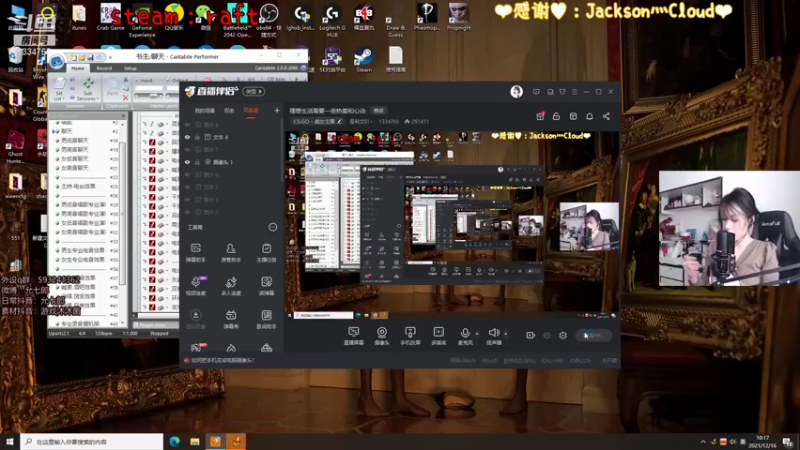Switch to the first scene tab 我的场景
800x450 pixels.
tap(205, 110)
